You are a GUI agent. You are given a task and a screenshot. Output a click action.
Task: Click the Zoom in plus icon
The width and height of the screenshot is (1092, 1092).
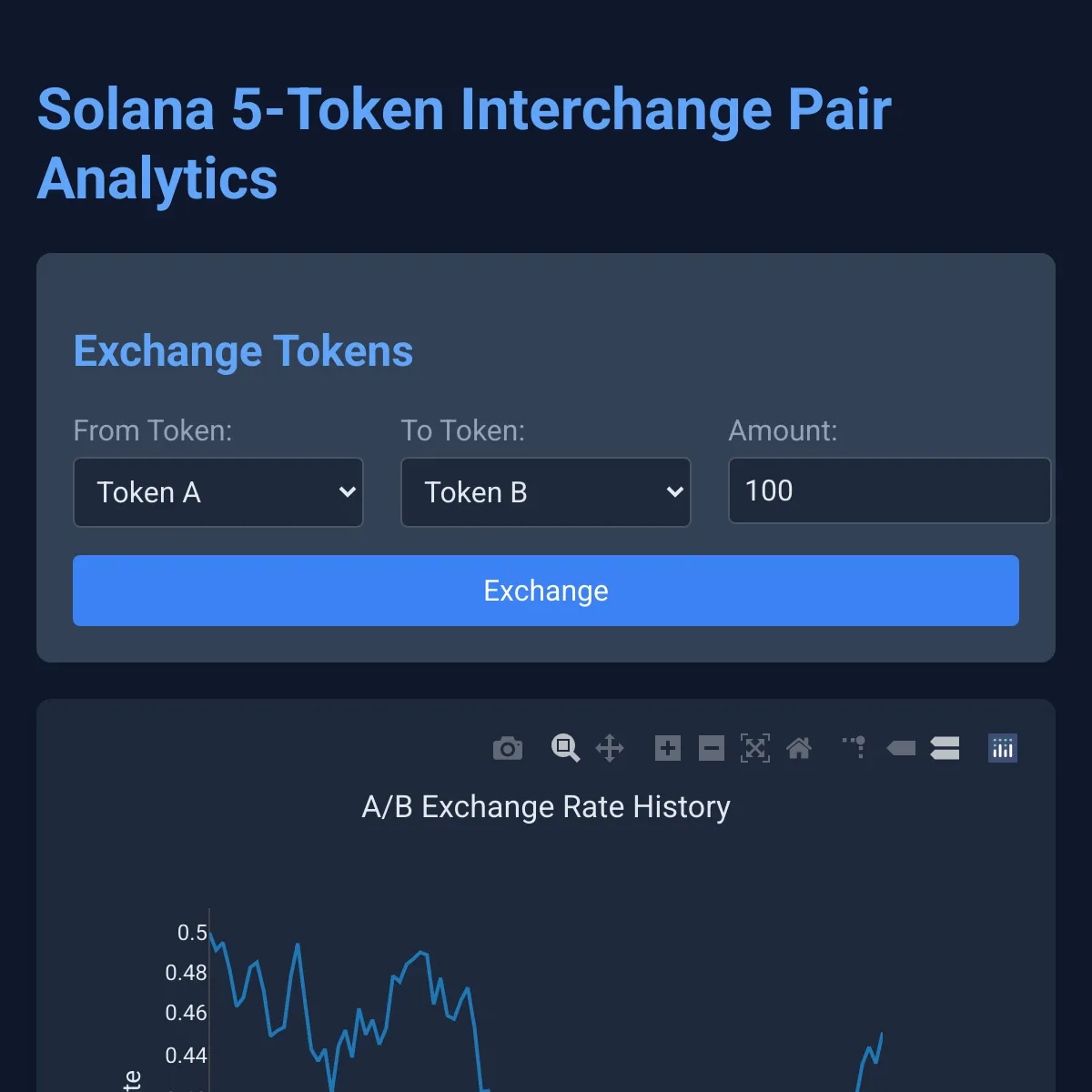coord(668,749)
